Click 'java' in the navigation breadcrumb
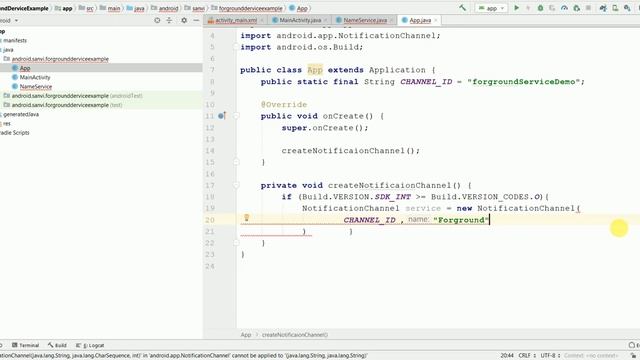The width and height of the screenshot is (640, 360). (139, 8)
